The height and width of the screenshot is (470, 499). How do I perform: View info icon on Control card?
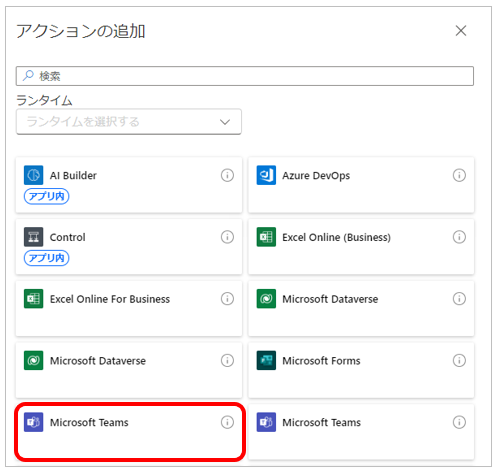227,237
